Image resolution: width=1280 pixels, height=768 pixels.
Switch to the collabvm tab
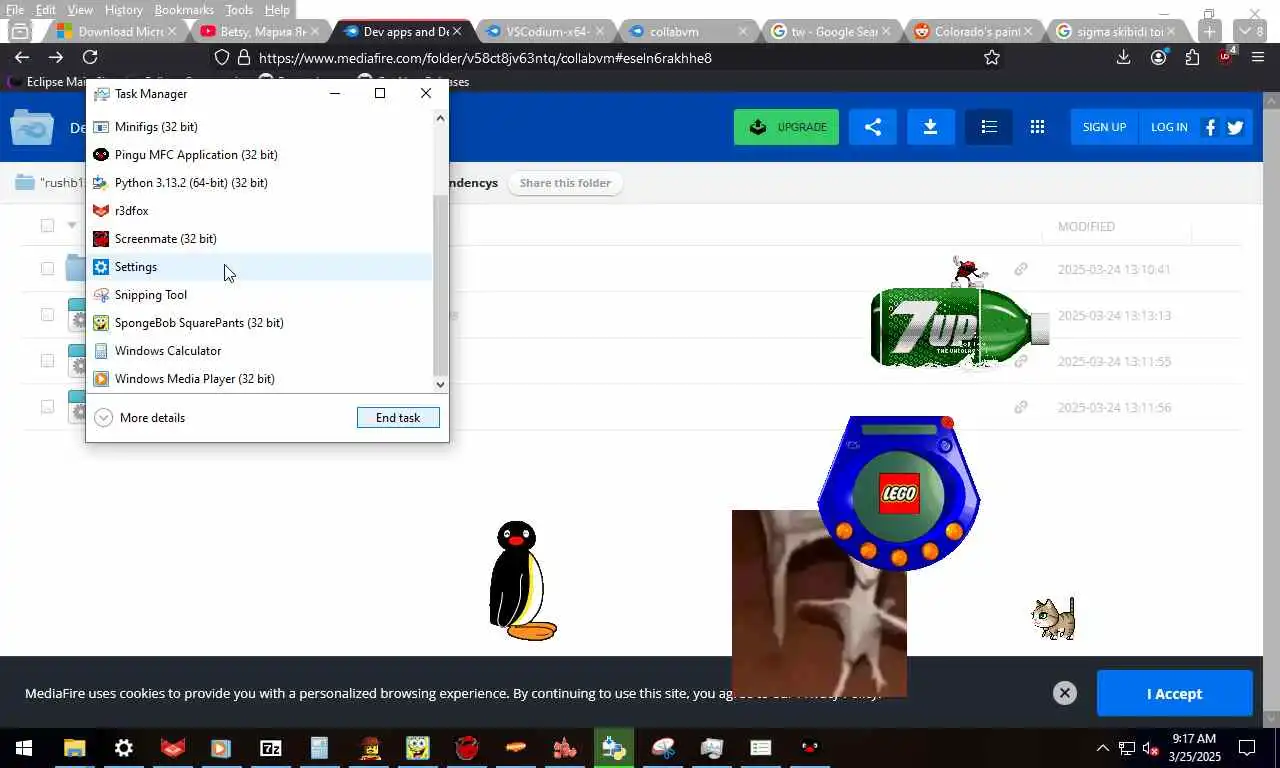click(688, 31)
